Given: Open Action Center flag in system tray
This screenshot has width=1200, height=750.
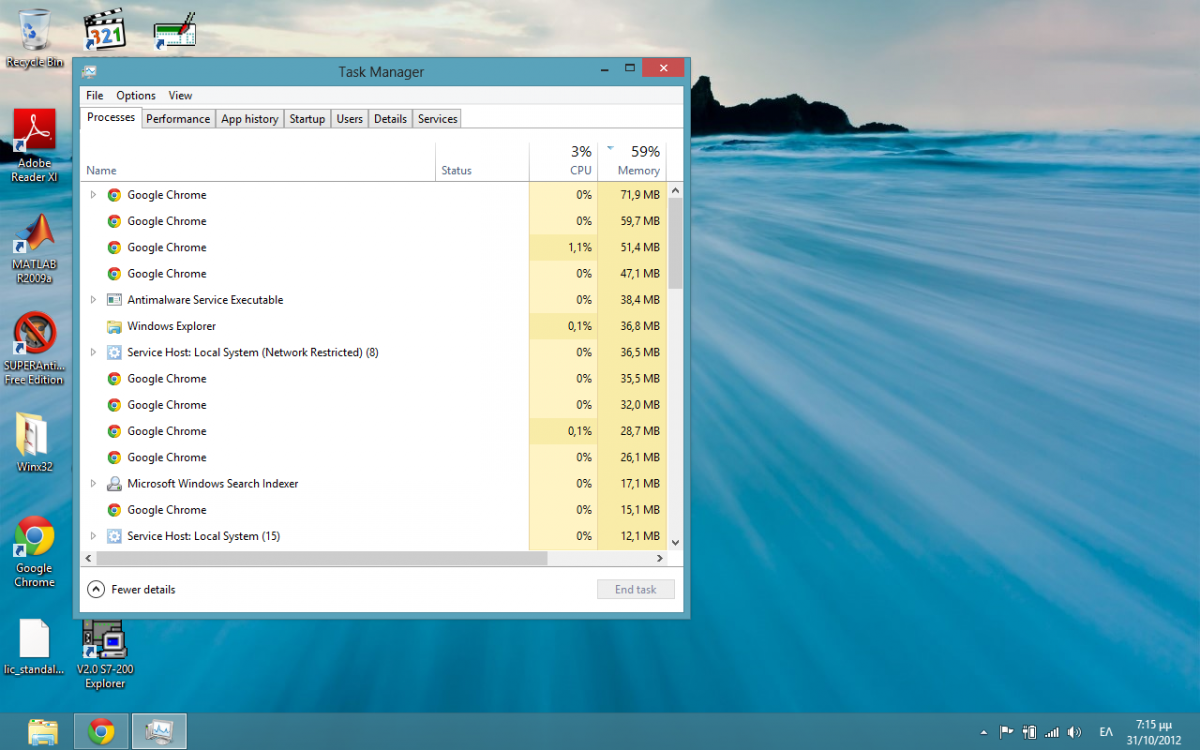Looking at the screenshot, I should [x=1006, y=732].
